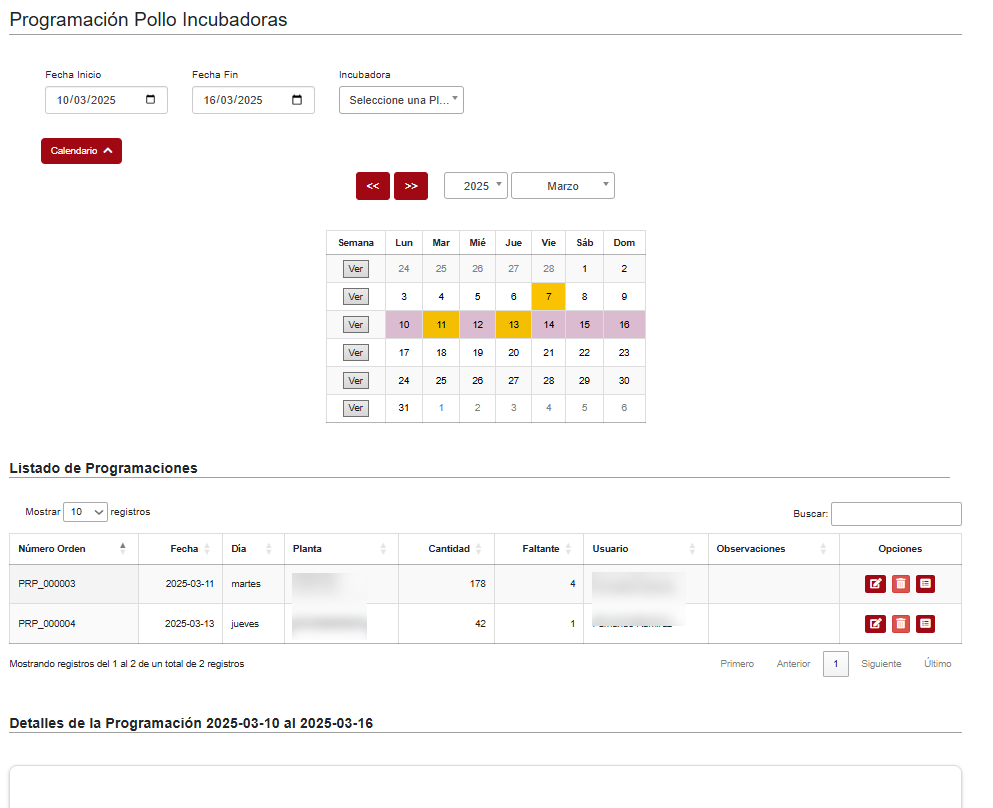Select pagination page 1

tap(836, 664)
